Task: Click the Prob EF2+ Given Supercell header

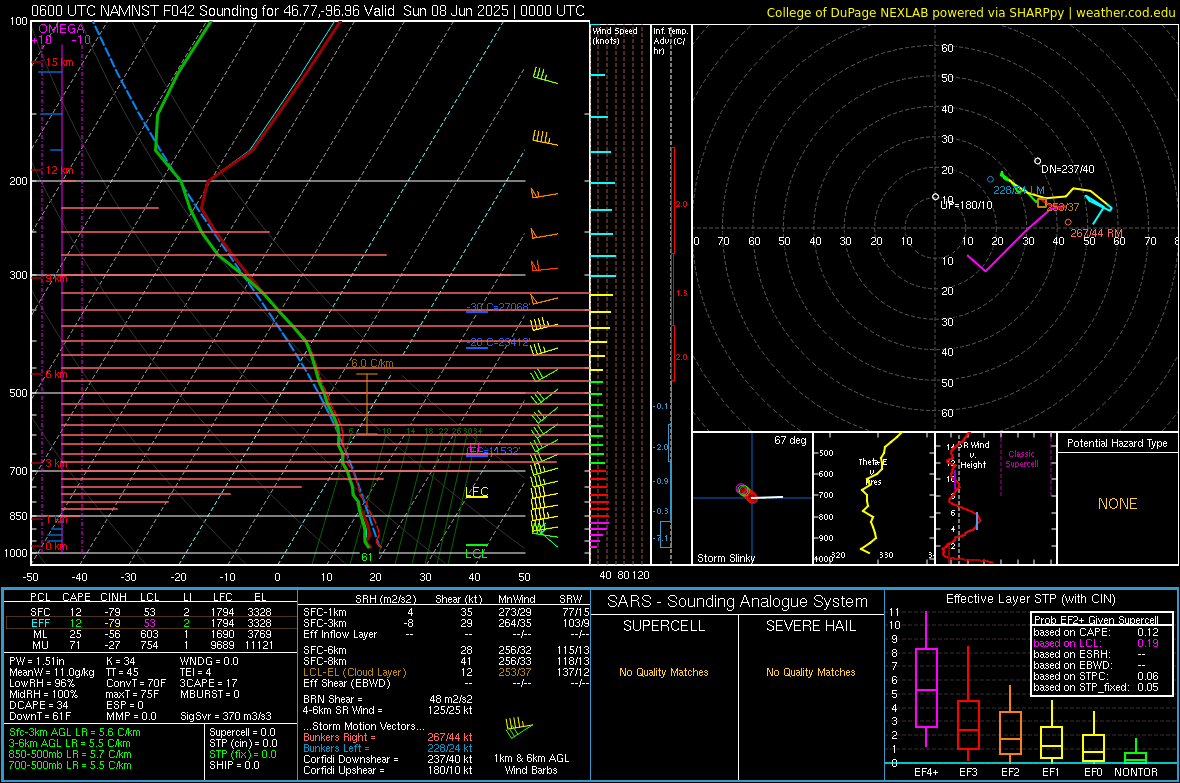Action: (1096, 620)
